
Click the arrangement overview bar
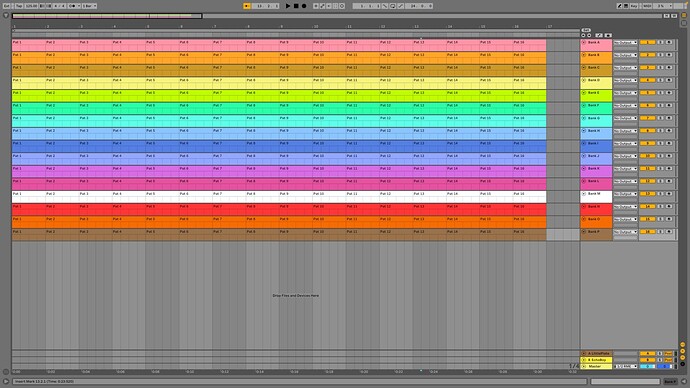coord(337,16)
